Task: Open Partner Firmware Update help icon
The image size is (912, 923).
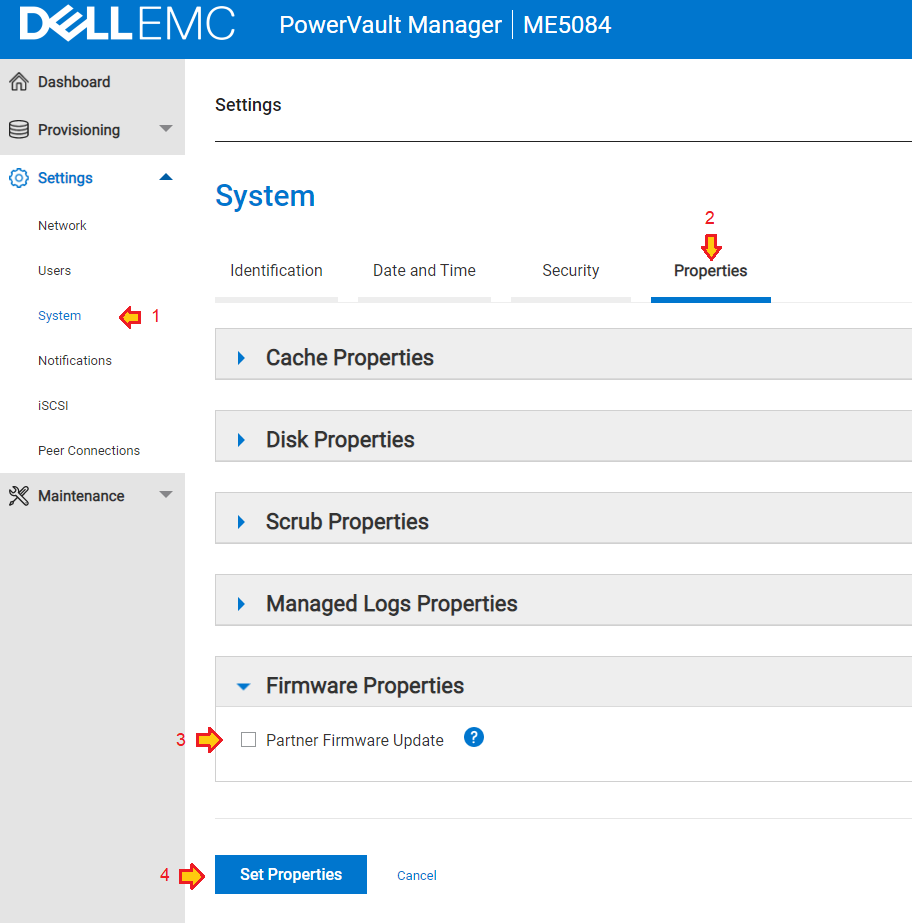Action: click(x=473, y=737)
